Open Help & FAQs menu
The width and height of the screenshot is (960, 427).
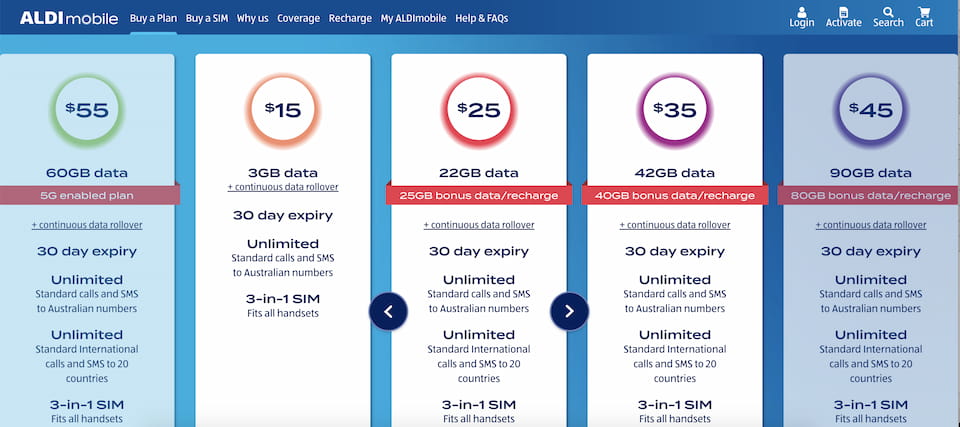(483, 18)
